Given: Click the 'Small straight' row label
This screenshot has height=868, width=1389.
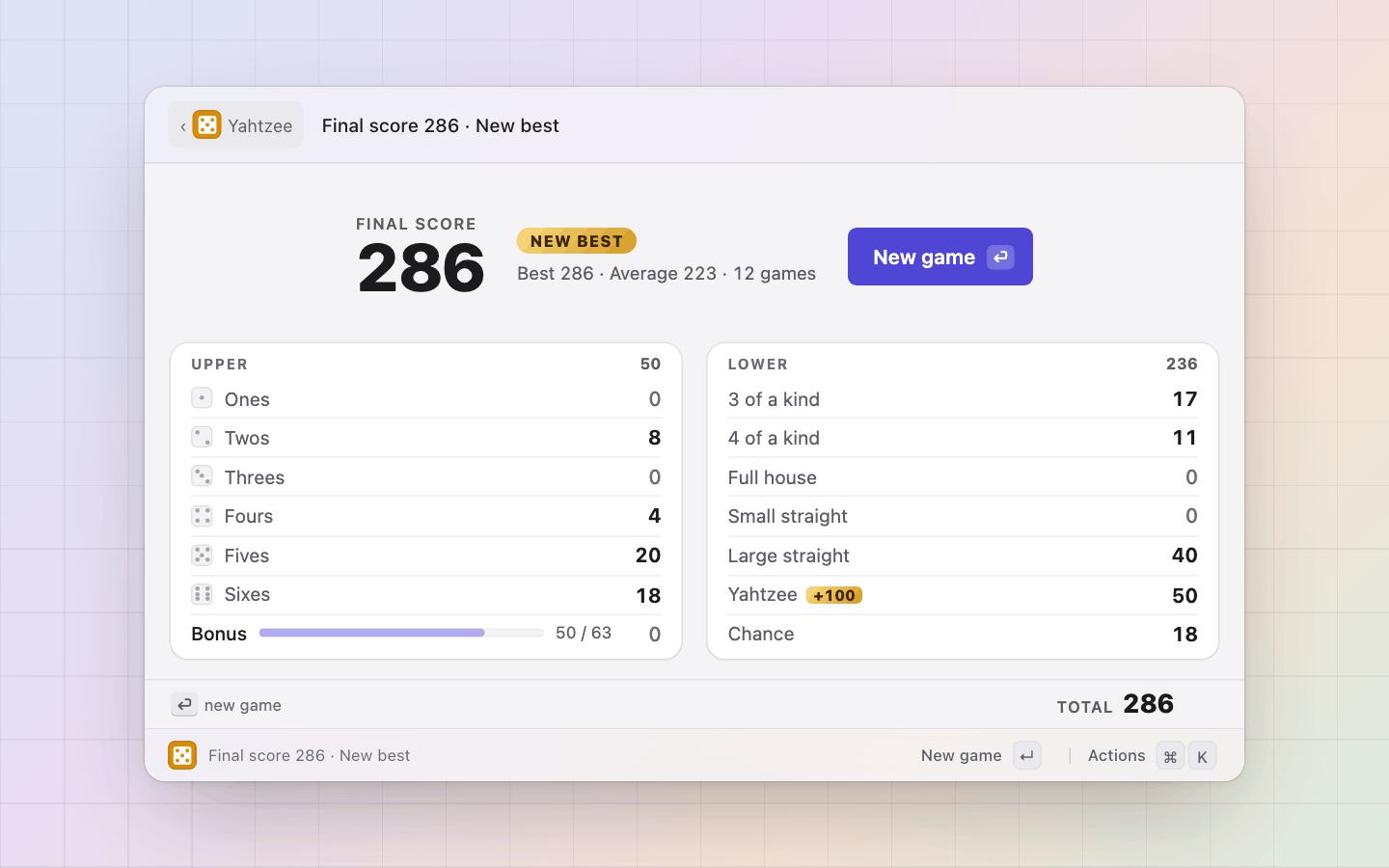Looking at the screenshot, I should pos(788,516).
